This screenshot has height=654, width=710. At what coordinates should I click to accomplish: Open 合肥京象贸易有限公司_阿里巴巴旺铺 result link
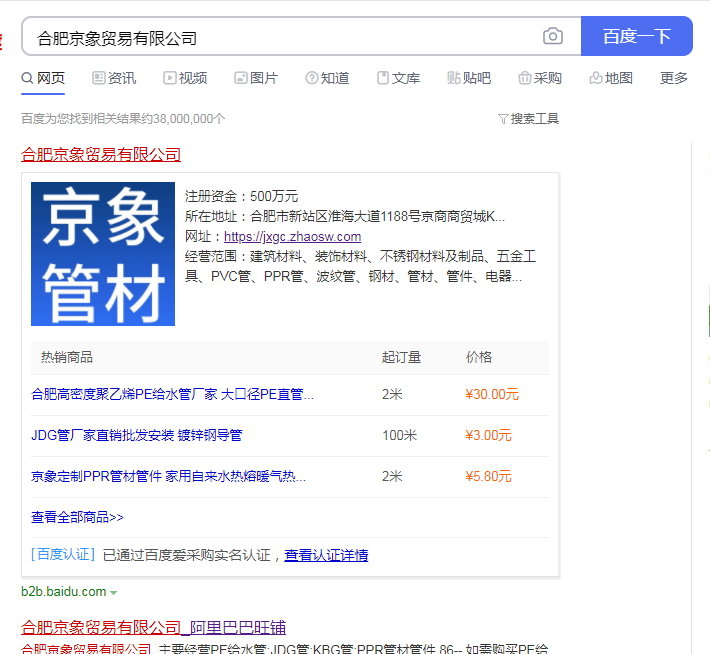[154, 627]
